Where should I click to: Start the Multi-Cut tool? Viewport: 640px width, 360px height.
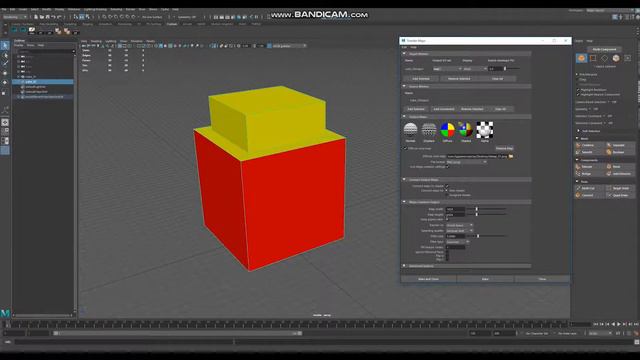point(589,188)
